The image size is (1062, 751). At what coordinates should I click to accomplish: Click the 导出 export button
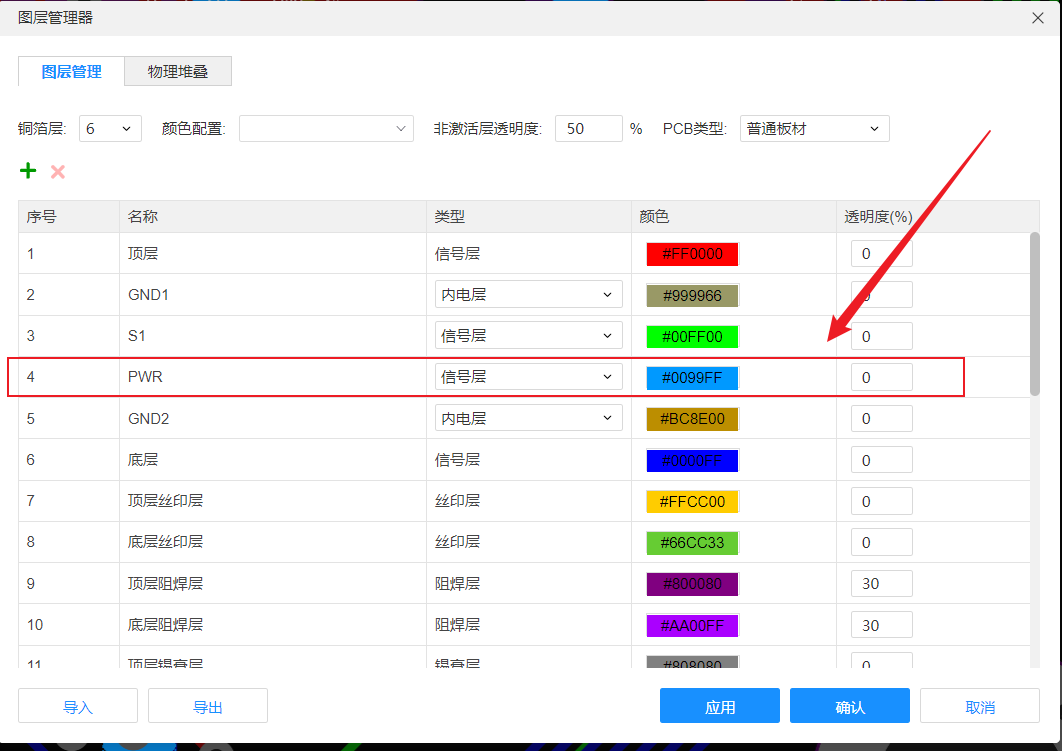point(207,706)
